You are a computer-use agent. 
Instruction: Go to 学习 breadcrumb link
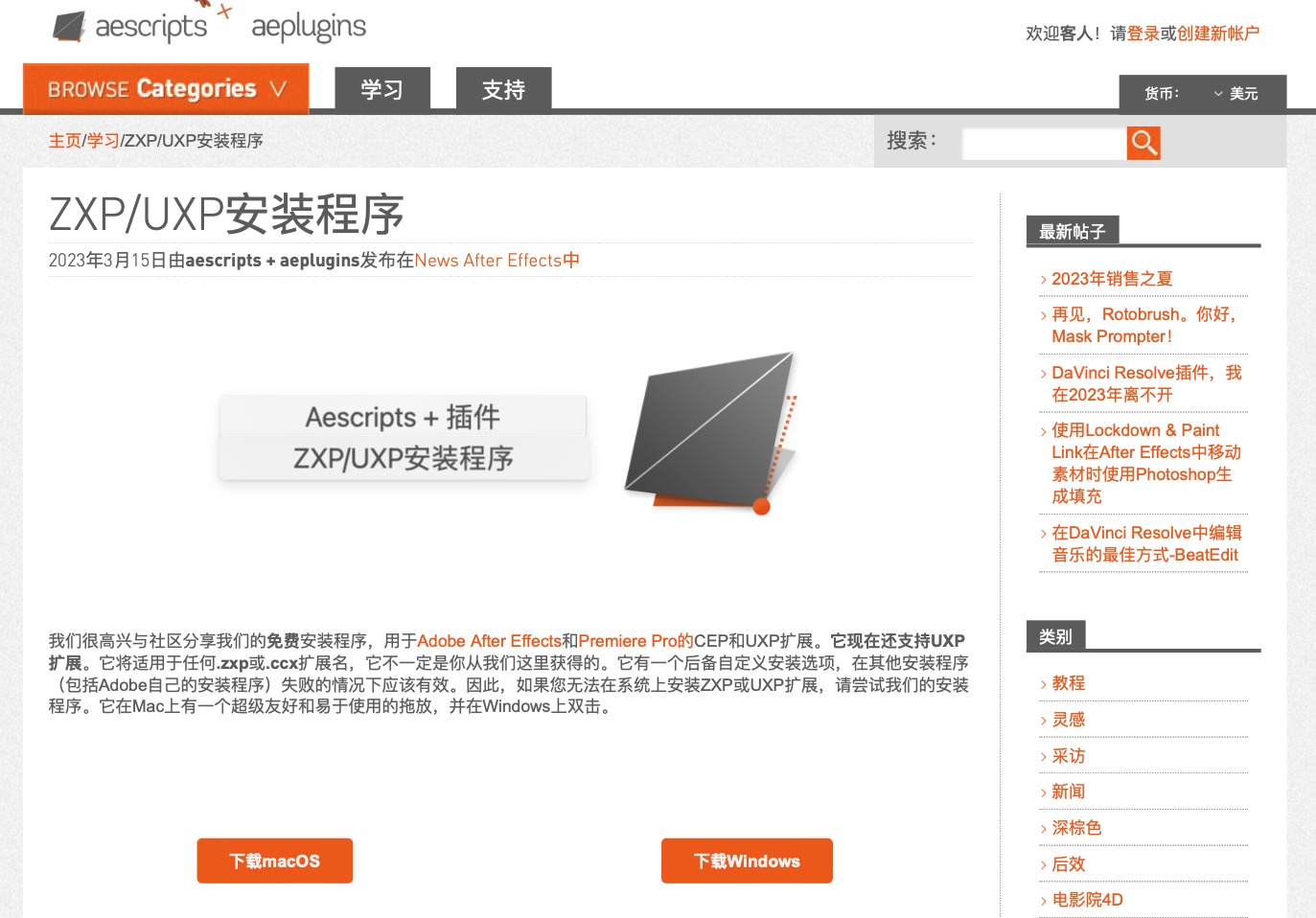[104, 141]
